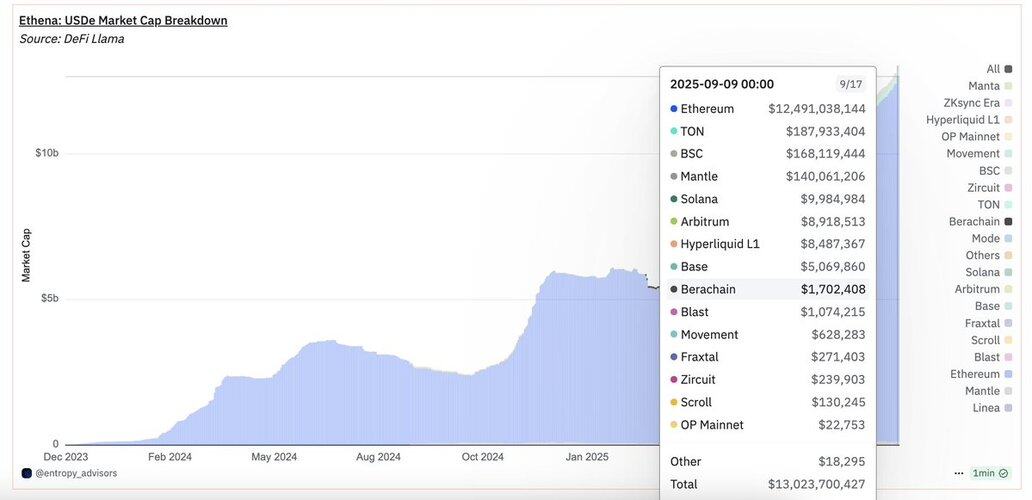Viewport: 1032px width, 500px height.
Task: Select the highlighted Berachain row in tooltip
Action: point(767,289)
